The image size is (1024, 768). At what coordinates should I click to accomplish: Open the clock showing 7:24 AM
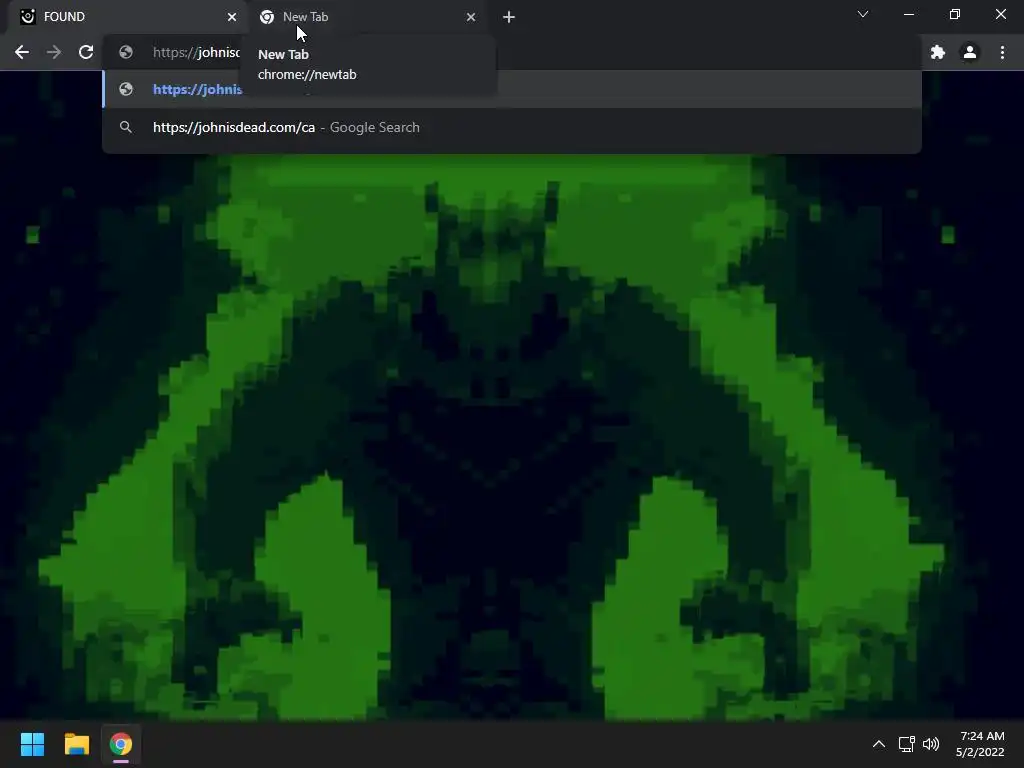point(980,744)
